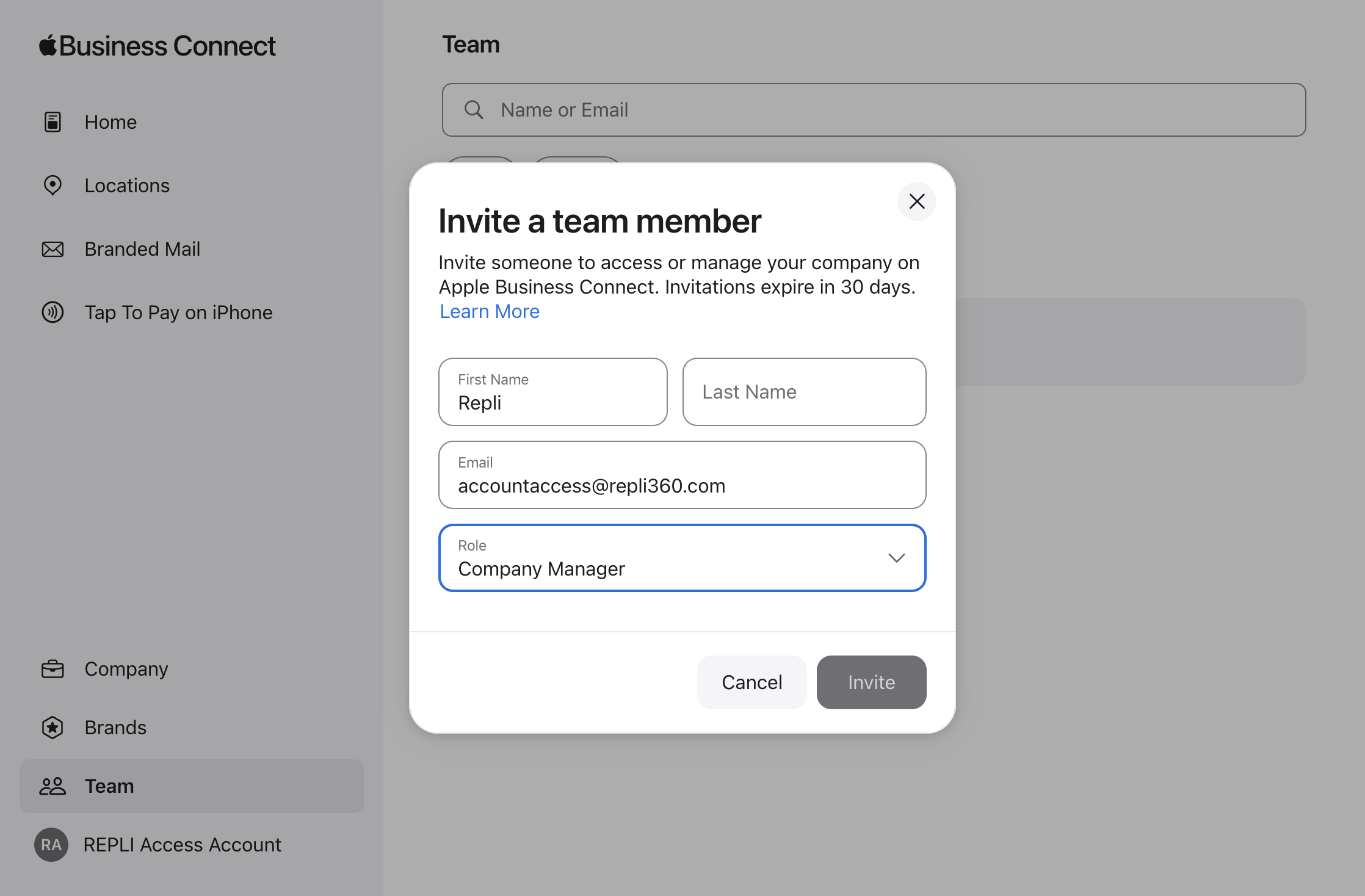Click the Branded Mail envelope icon
The width and height of the screenshot is (1365, 896).
tap(52, 249)
